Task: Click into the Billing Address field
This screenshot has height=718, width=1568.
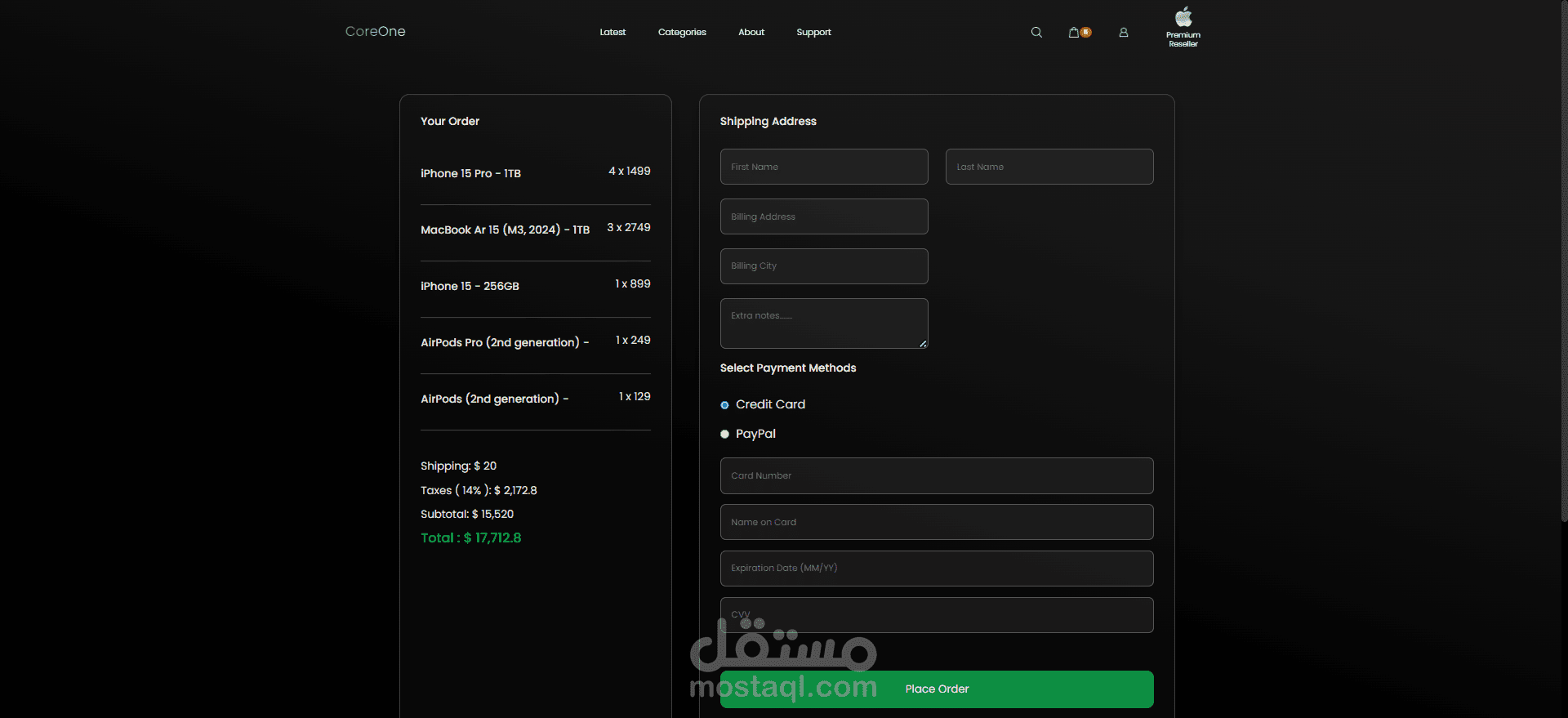Action: [x=824, y=216]
